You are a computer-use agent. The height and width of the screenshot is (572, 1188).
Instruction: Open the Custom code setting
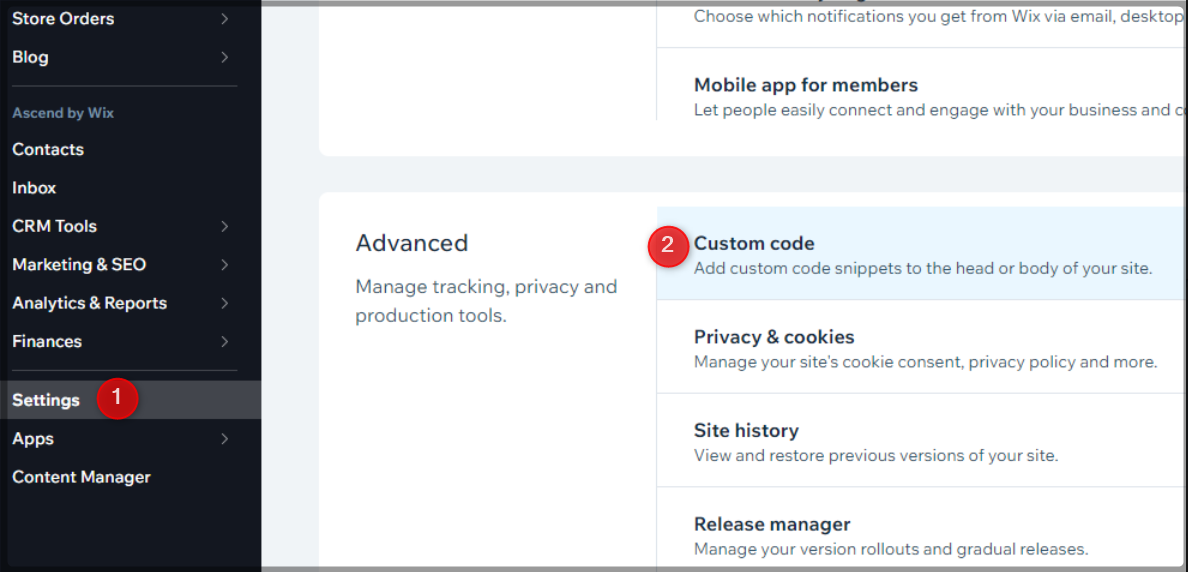(754, 243)
